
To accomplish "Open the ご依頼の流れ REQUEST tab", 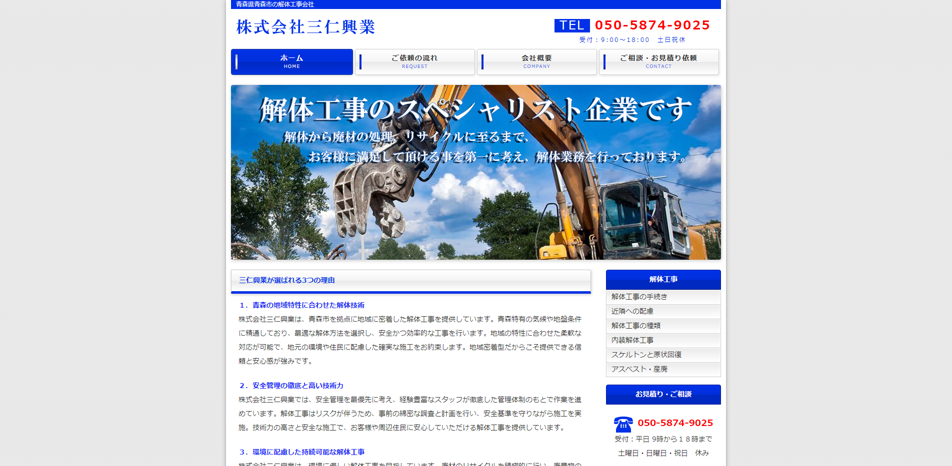I will coord(415,62).
